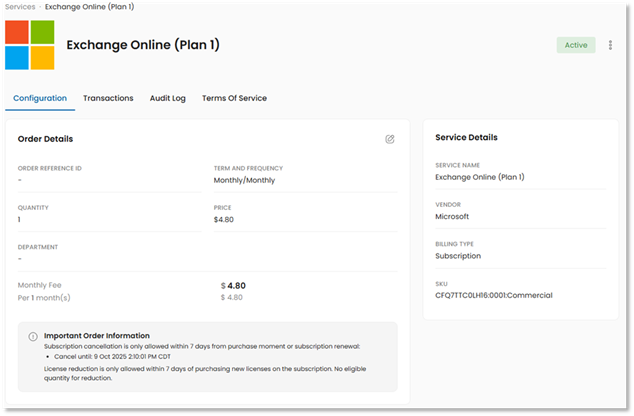Click the Cancel until 9 Oct 2025 line
The width and height of the screenshot is (634, 416).
click(x=112, y=357)
